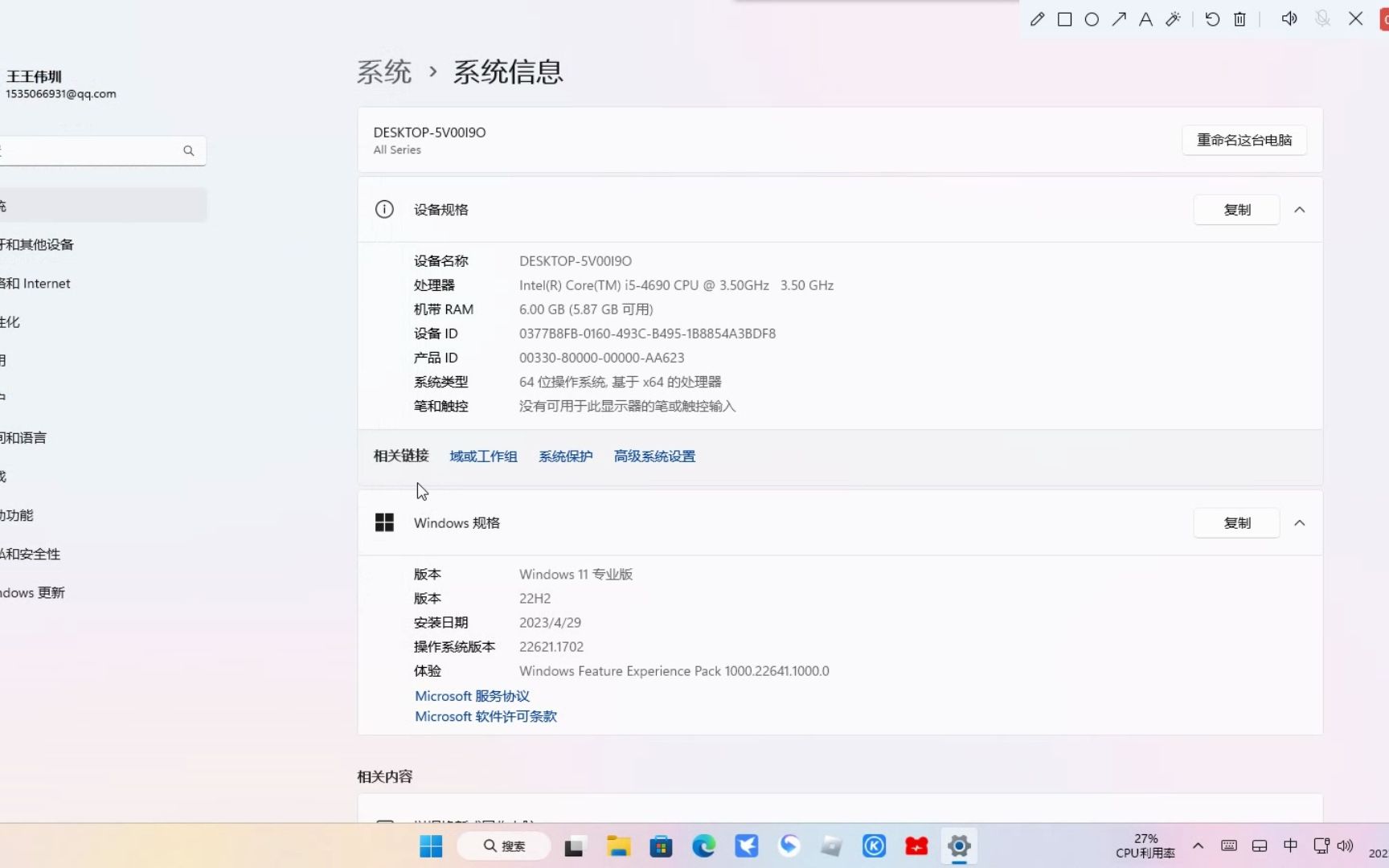Screen dimensions: 1389x868
Task: Click the 产品 ID value 00330-80000-00000-AA623
Action: (602, 358)
